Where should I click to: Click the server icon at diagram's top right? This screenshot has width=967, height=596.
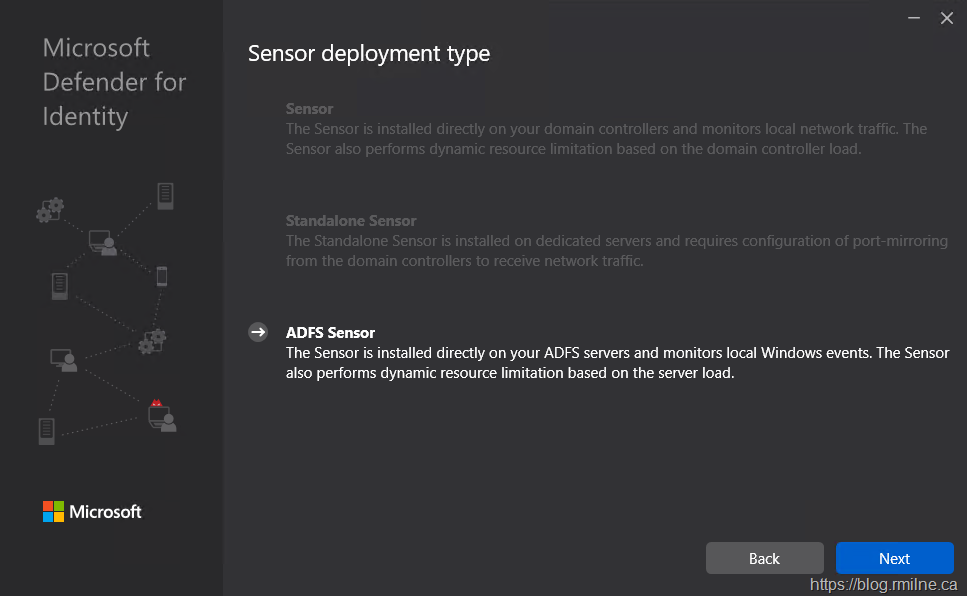tap(165, 196)
